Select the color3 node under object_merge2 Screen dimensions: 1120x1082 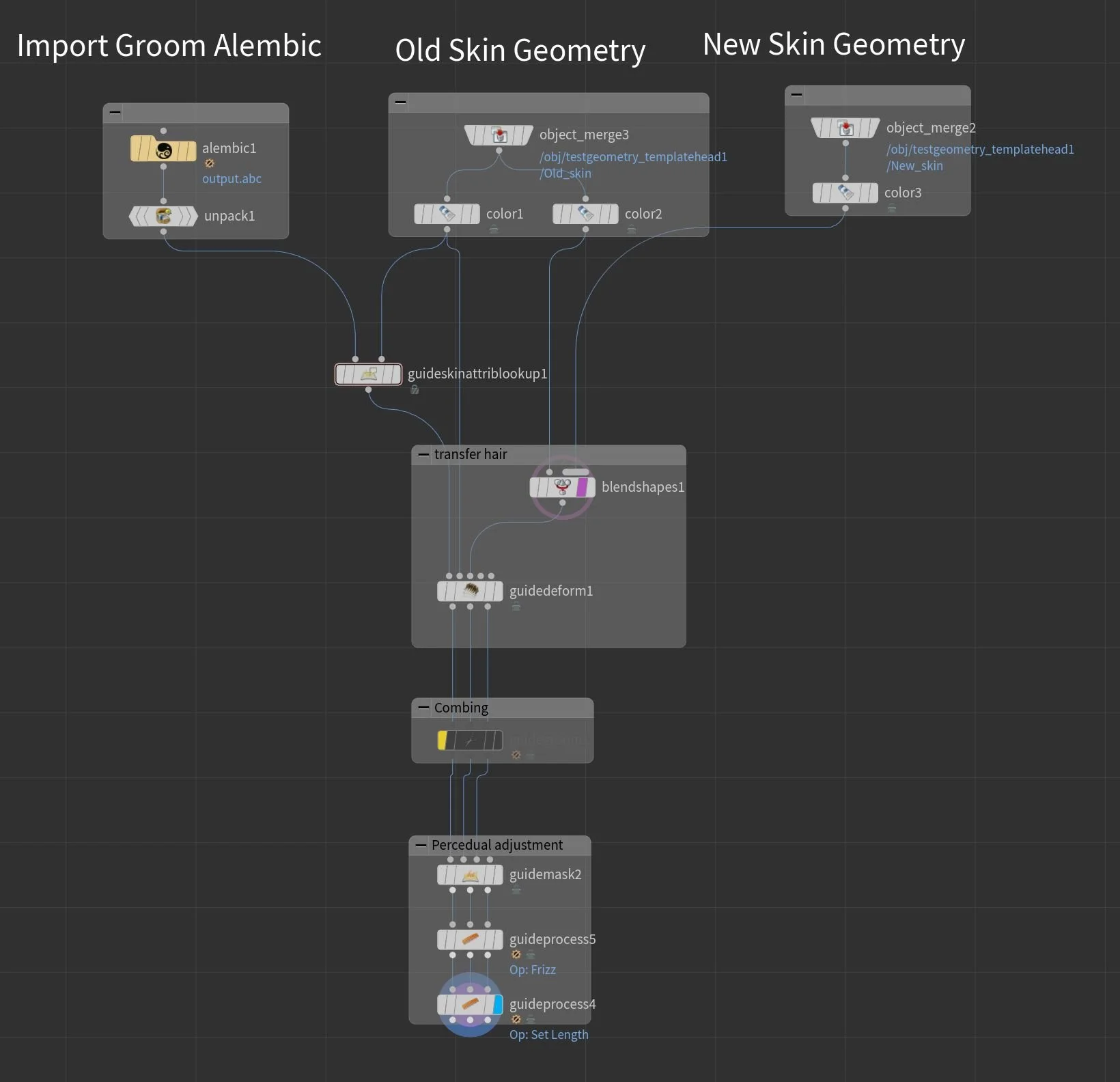coord(844,193)
